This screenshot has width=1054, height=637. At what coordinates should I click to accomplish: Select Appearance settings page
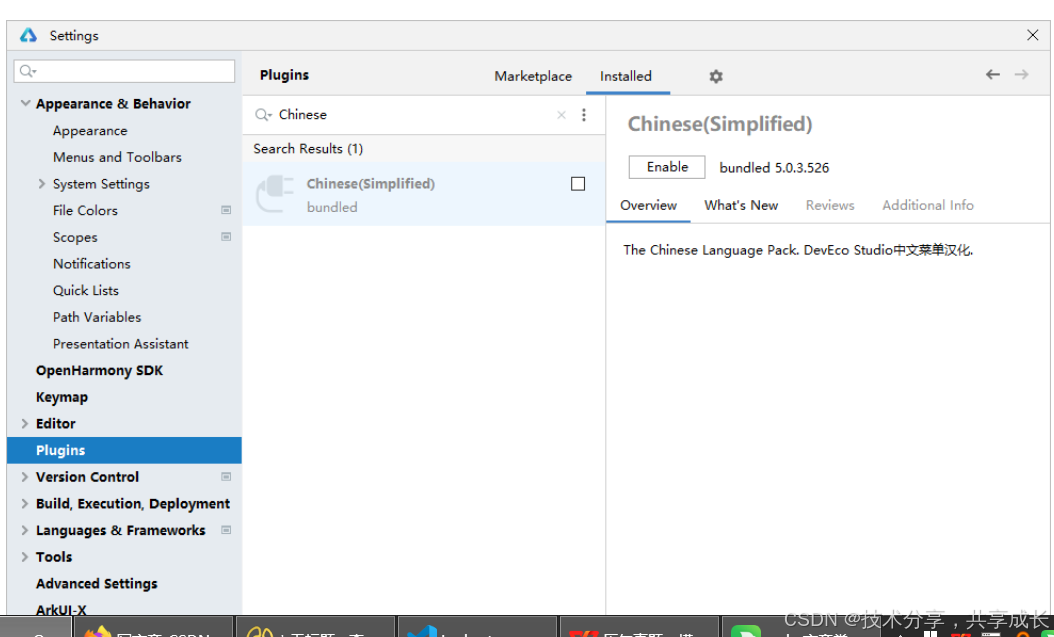[x=90, y=130]
